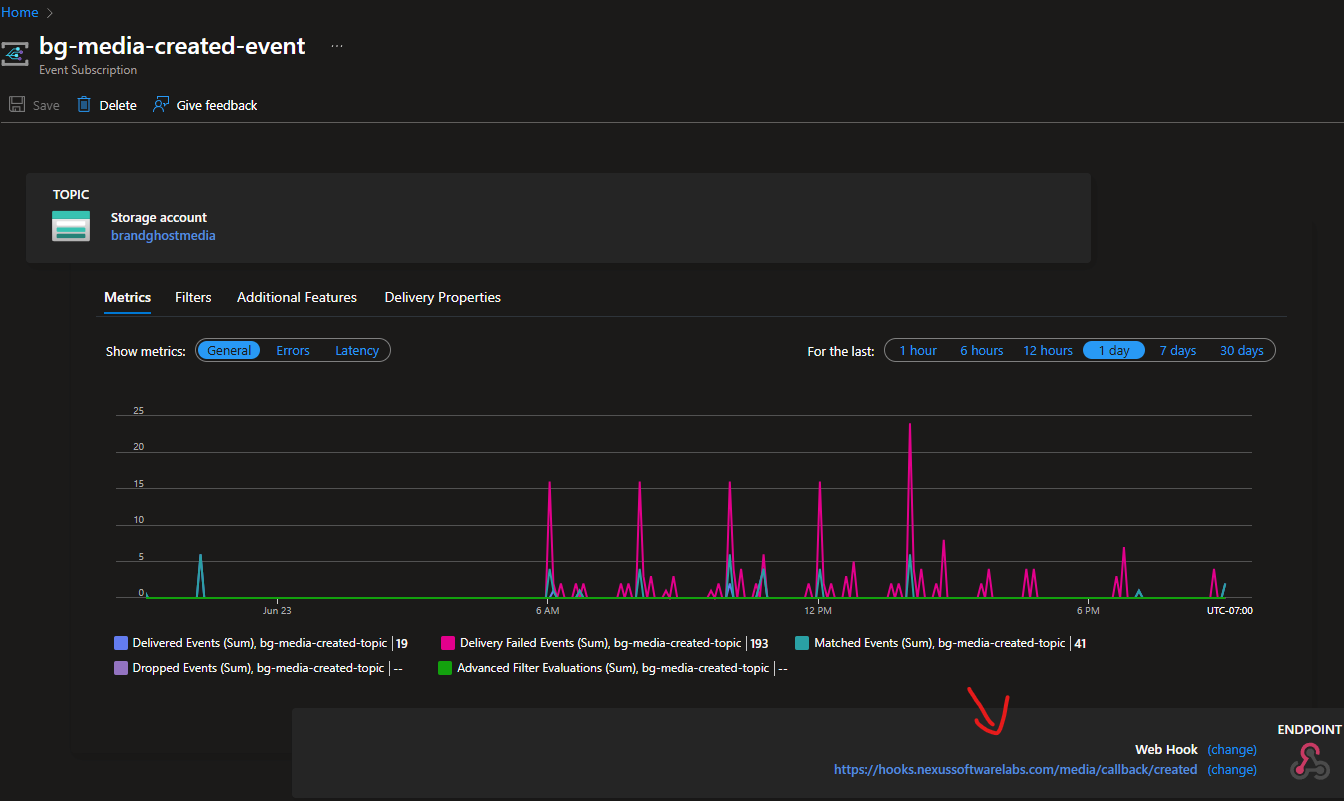Click the Dropped Events (Sum) legend label
Image resolution: width=1344 pixels, height=801 pixels.
(x=258, y=668)
